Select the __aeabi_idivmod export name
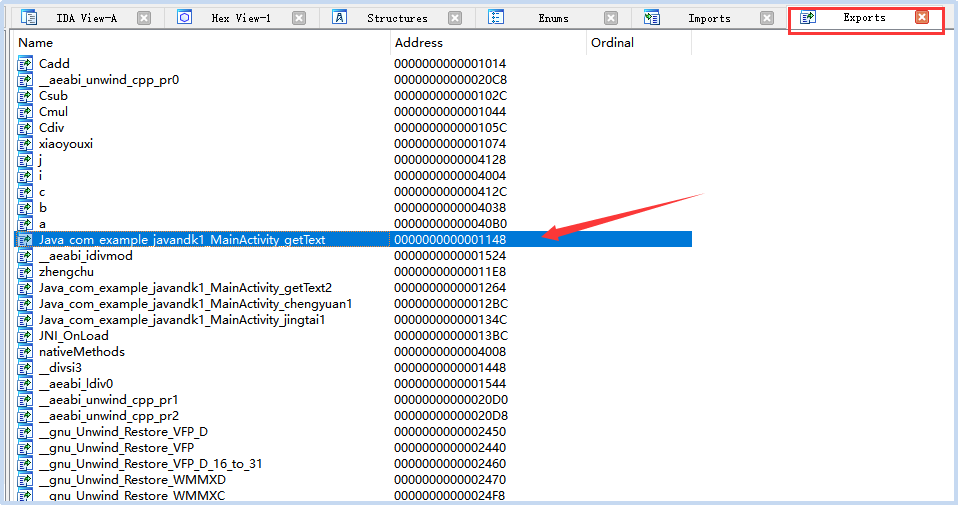 pos(86,256)
